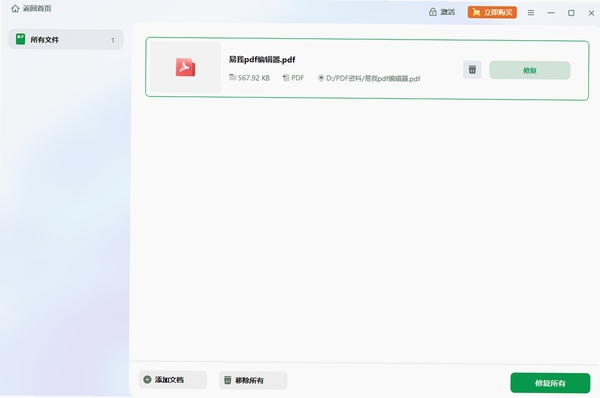The height and width of the screenshot is (398, 600).
Task: Click the 添加文档 button
Action: click(x=173, y=380)
